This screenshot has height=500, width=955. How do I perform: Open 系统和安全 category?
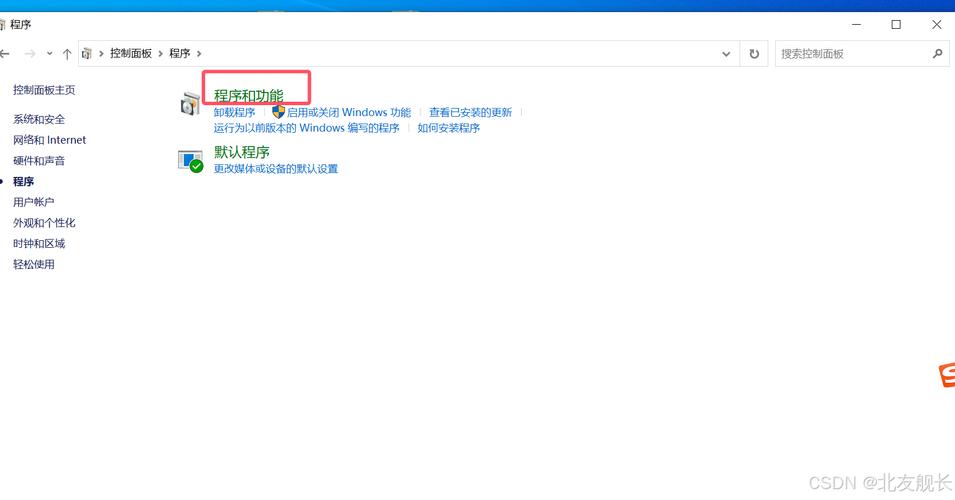click(39, 119)
